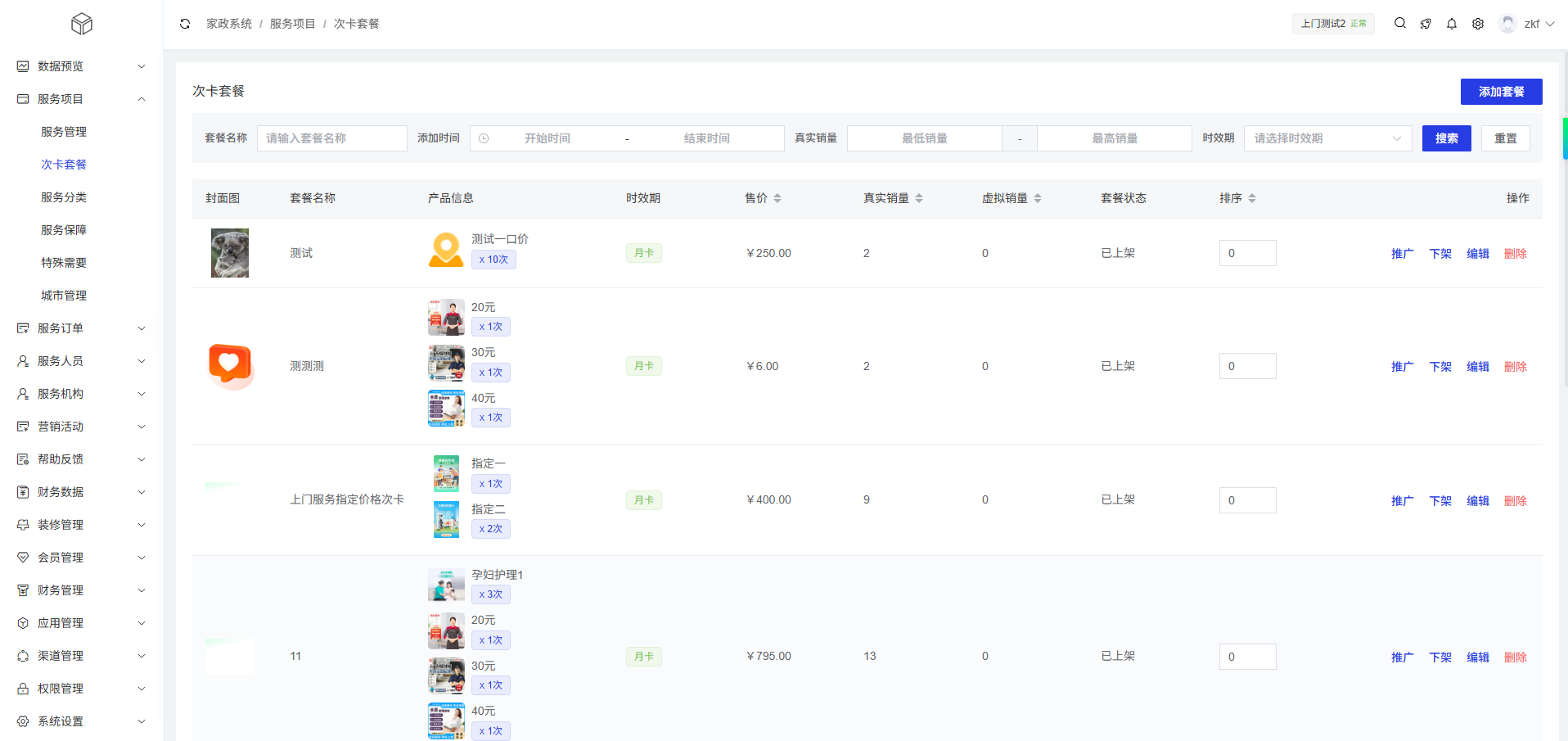Click the 搜索 button

1446,138
